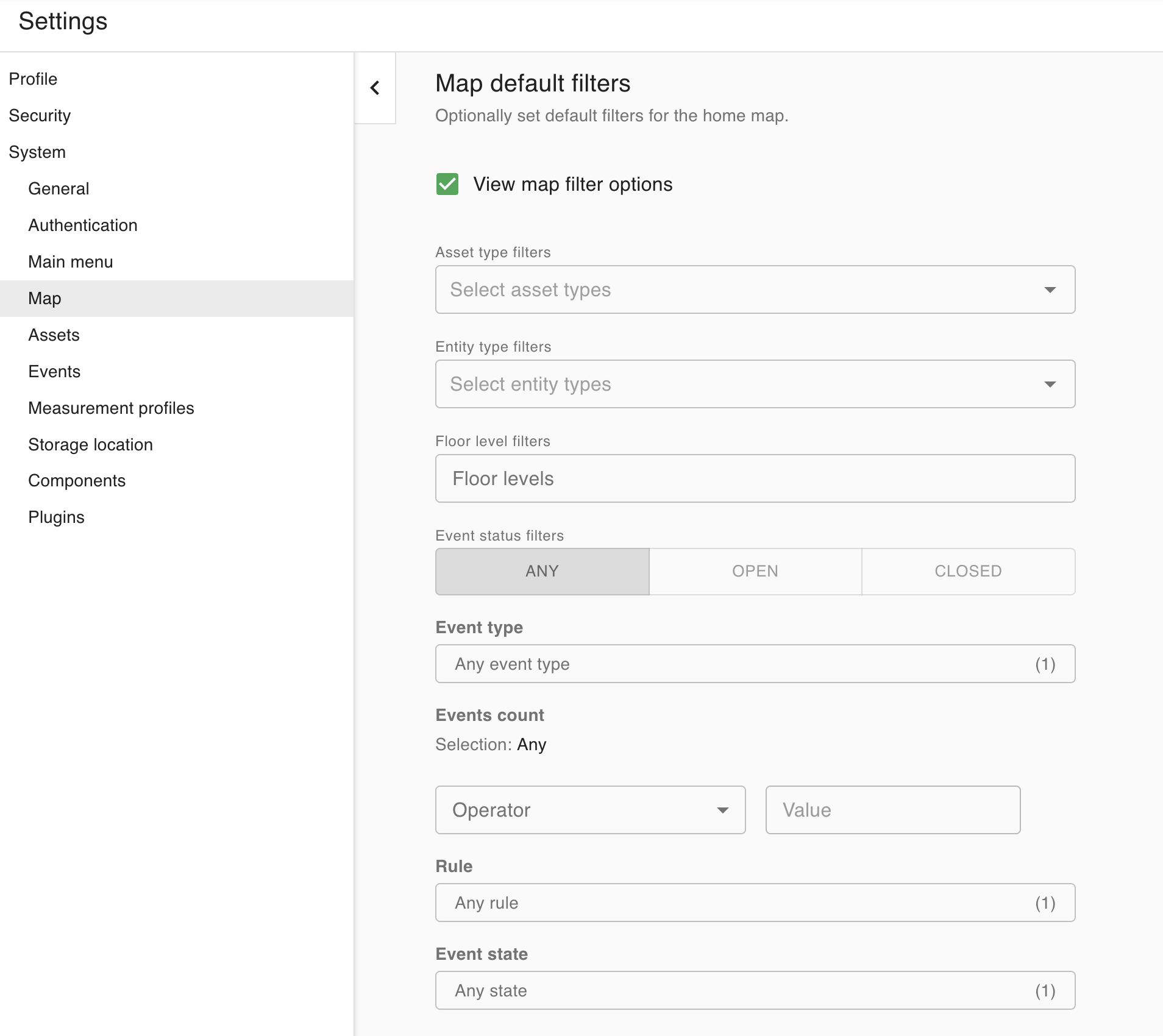Open Profile settings in sidebar
Image resolution: width=1163 pixels, height=1036 pixels.
(33, 79)
